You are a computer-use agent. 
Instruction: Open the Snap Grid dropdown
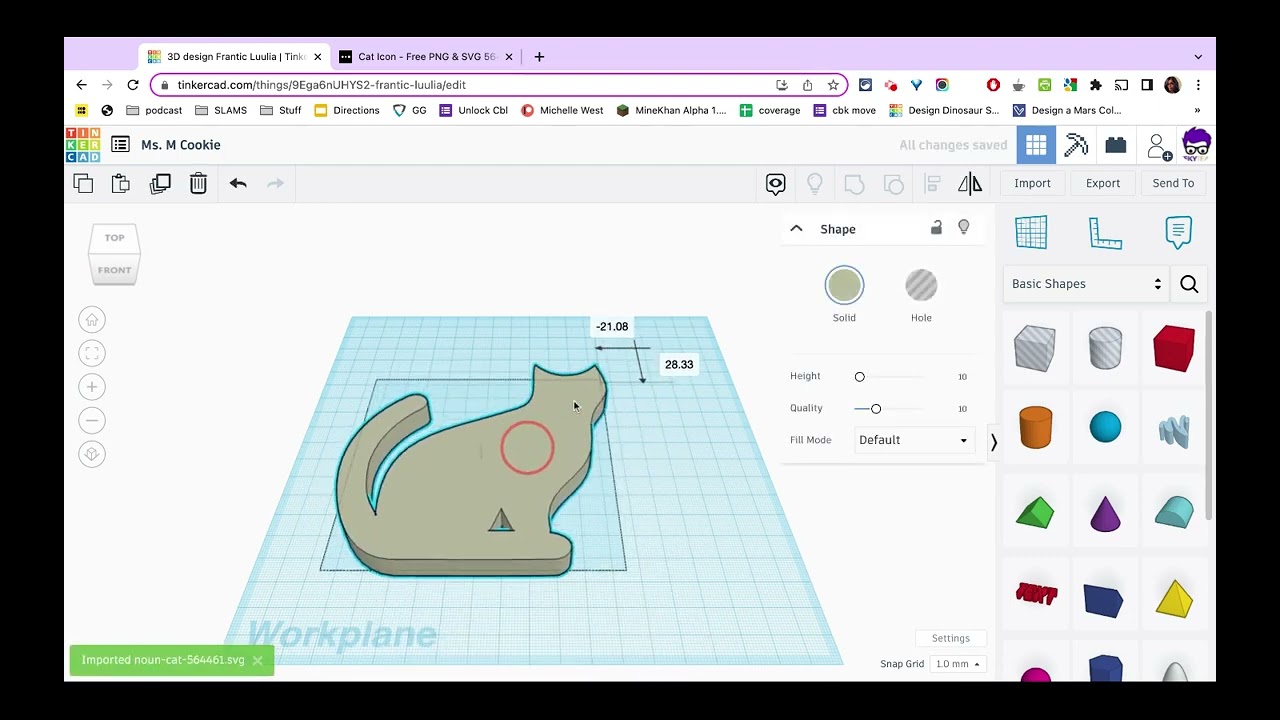(x=957, y=664)
